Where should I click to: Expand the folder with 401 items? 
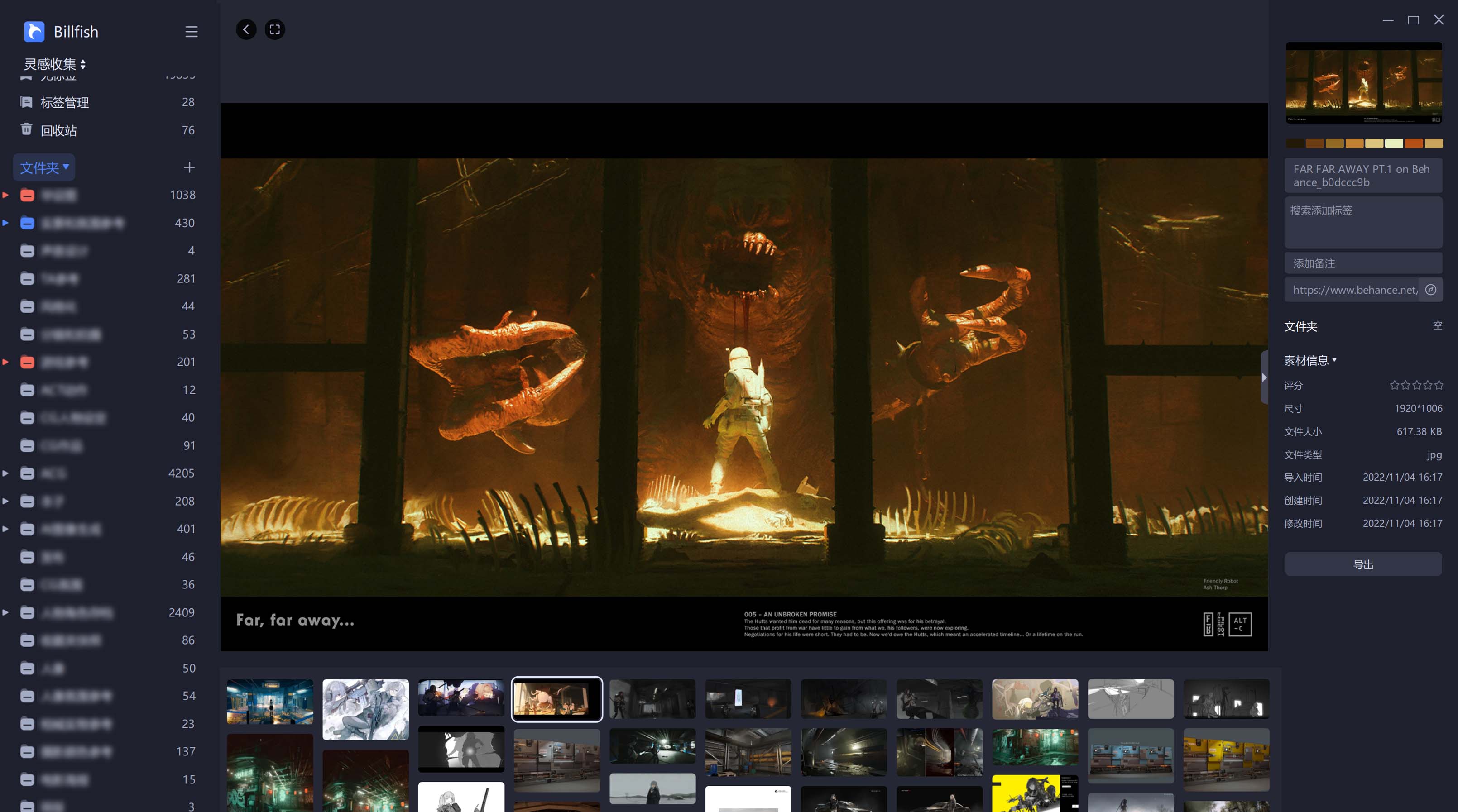pos(5,529)
